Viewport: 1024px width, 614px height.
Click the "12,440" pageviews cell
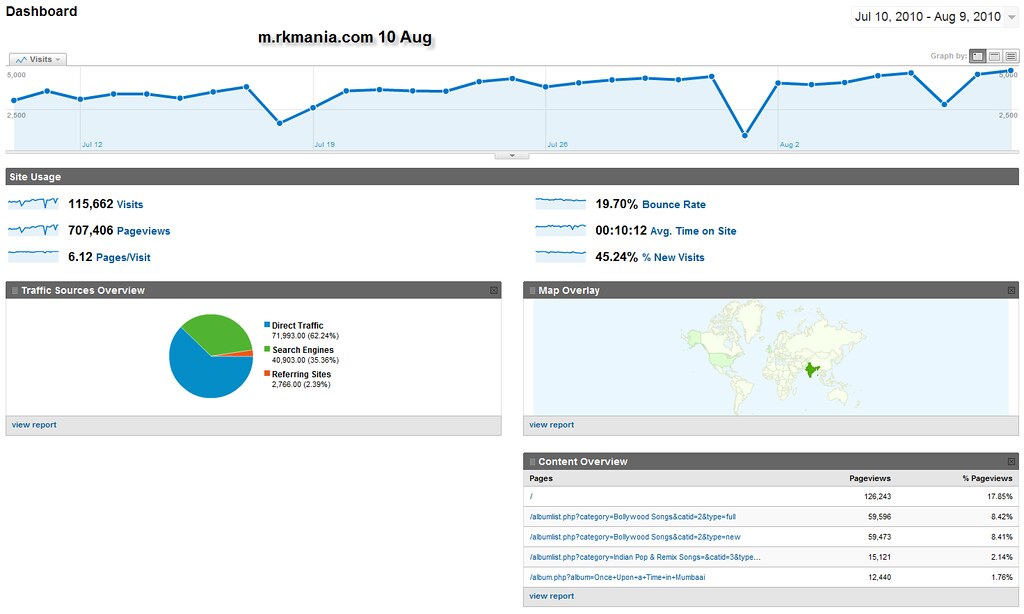click(879, 577)
